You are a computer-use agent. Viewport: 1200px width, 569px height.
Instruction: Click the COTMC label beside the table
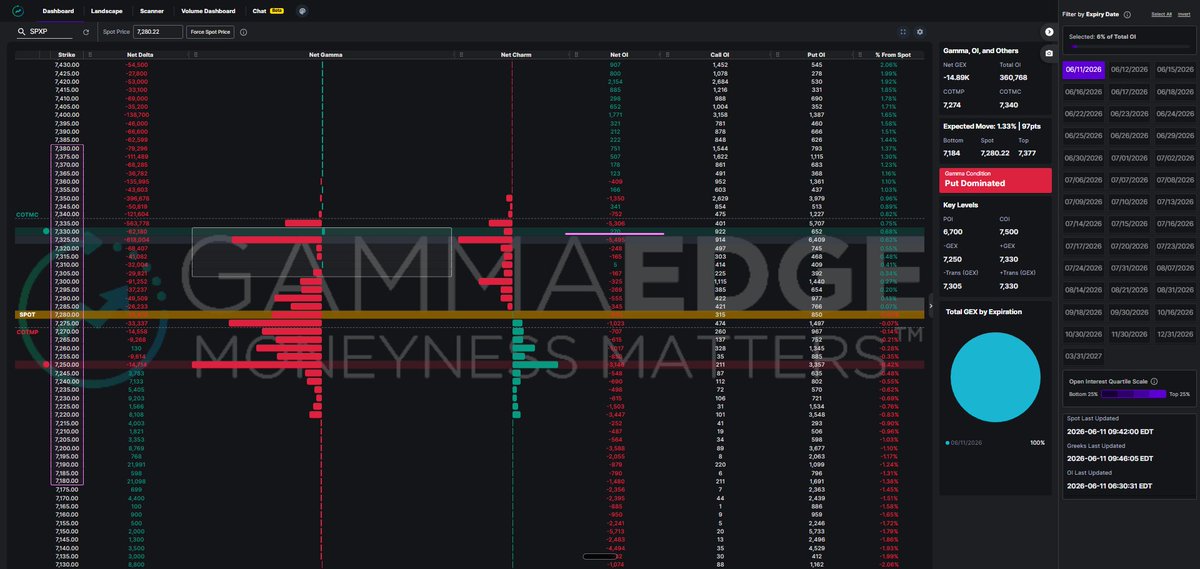pyautogui.click(x=27, y=215)
